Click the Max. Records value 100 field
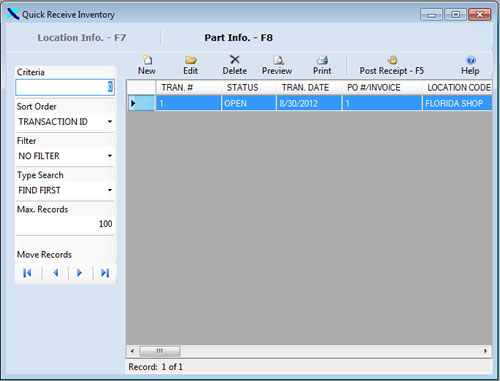Screen dimensions: 500x381 (x=65, y=224)
